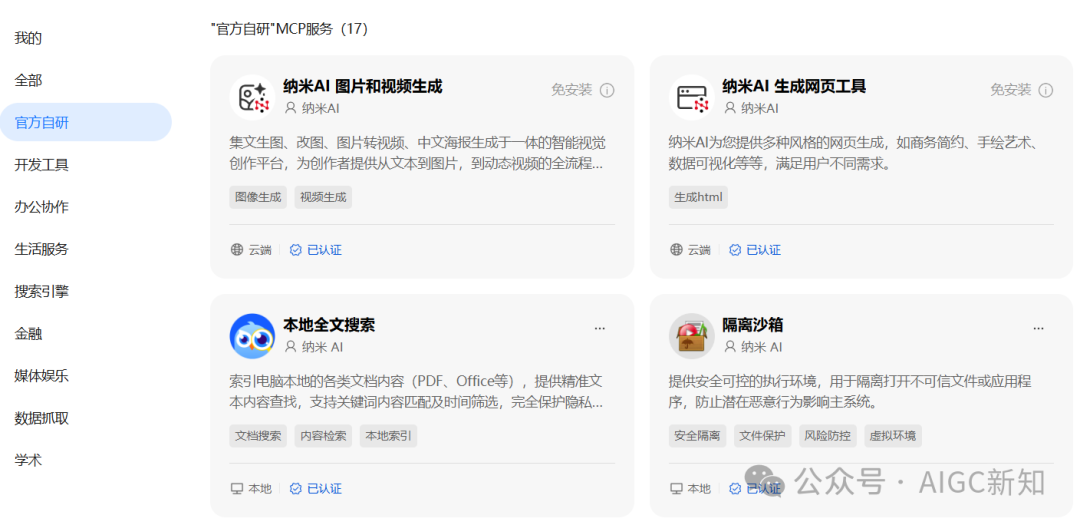Image resolution: width=1080 pixels, height=525 pixels.
Task: Open the 本地全文搜索 title
Action: 329,325
